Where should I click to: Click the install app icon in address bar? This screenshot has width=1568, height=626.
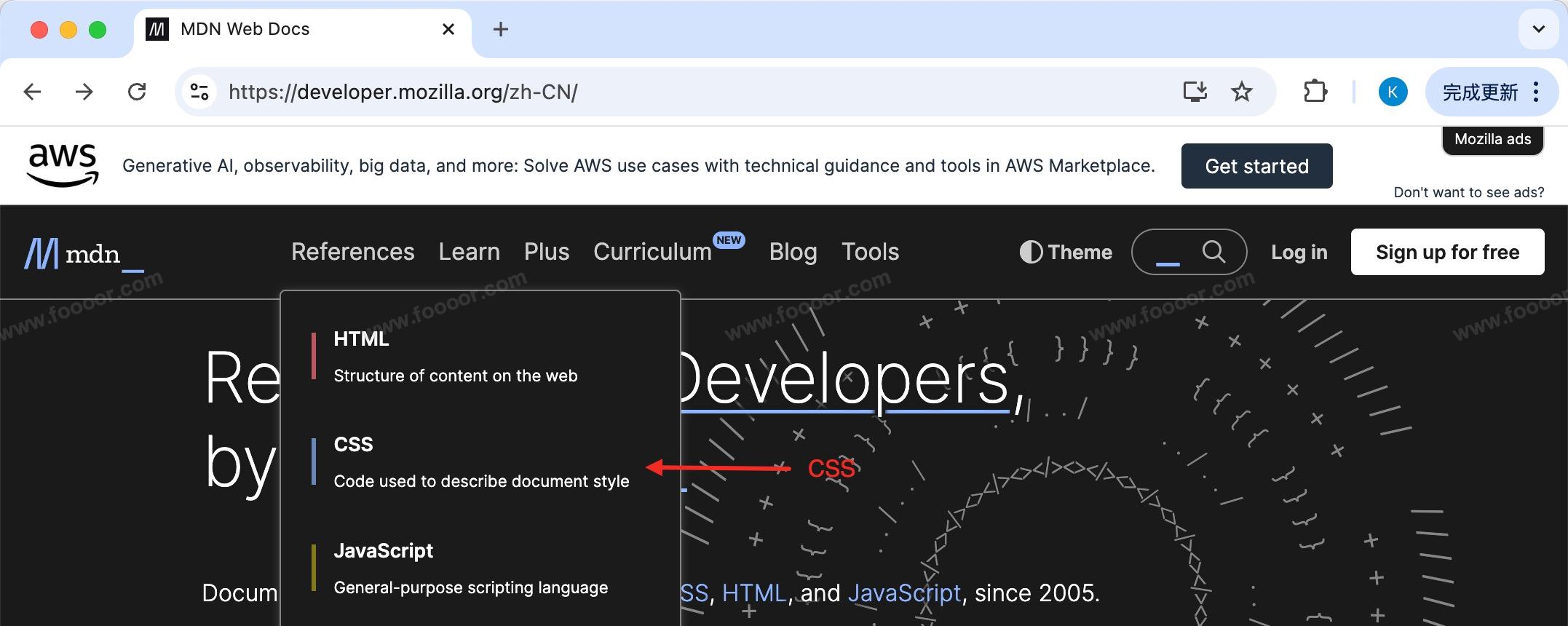[1195, 92]
